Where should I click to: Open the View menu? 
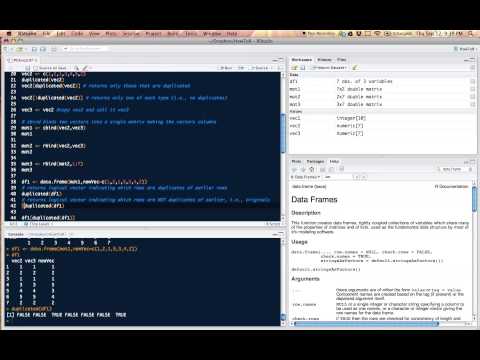94,34
